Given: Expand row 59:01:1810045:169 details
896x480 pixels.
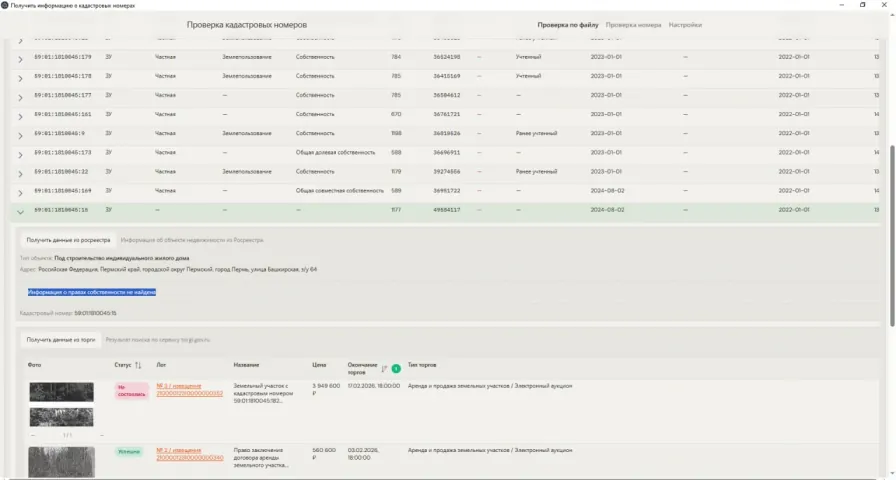Looking at the screenshot, I should click(x=20, y=191).
